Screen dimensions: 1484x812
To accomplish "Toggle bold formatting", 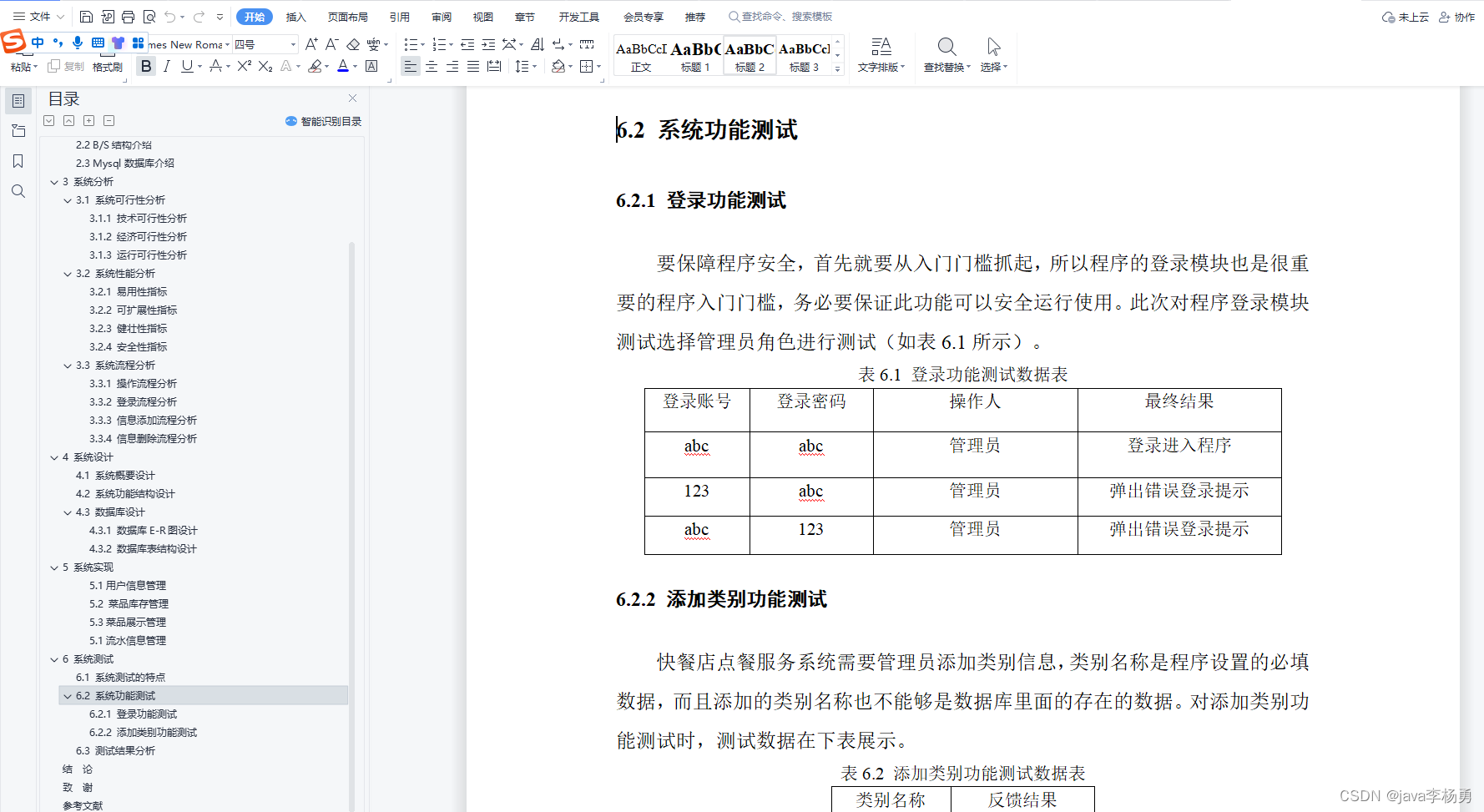I will tap(146, 66).
